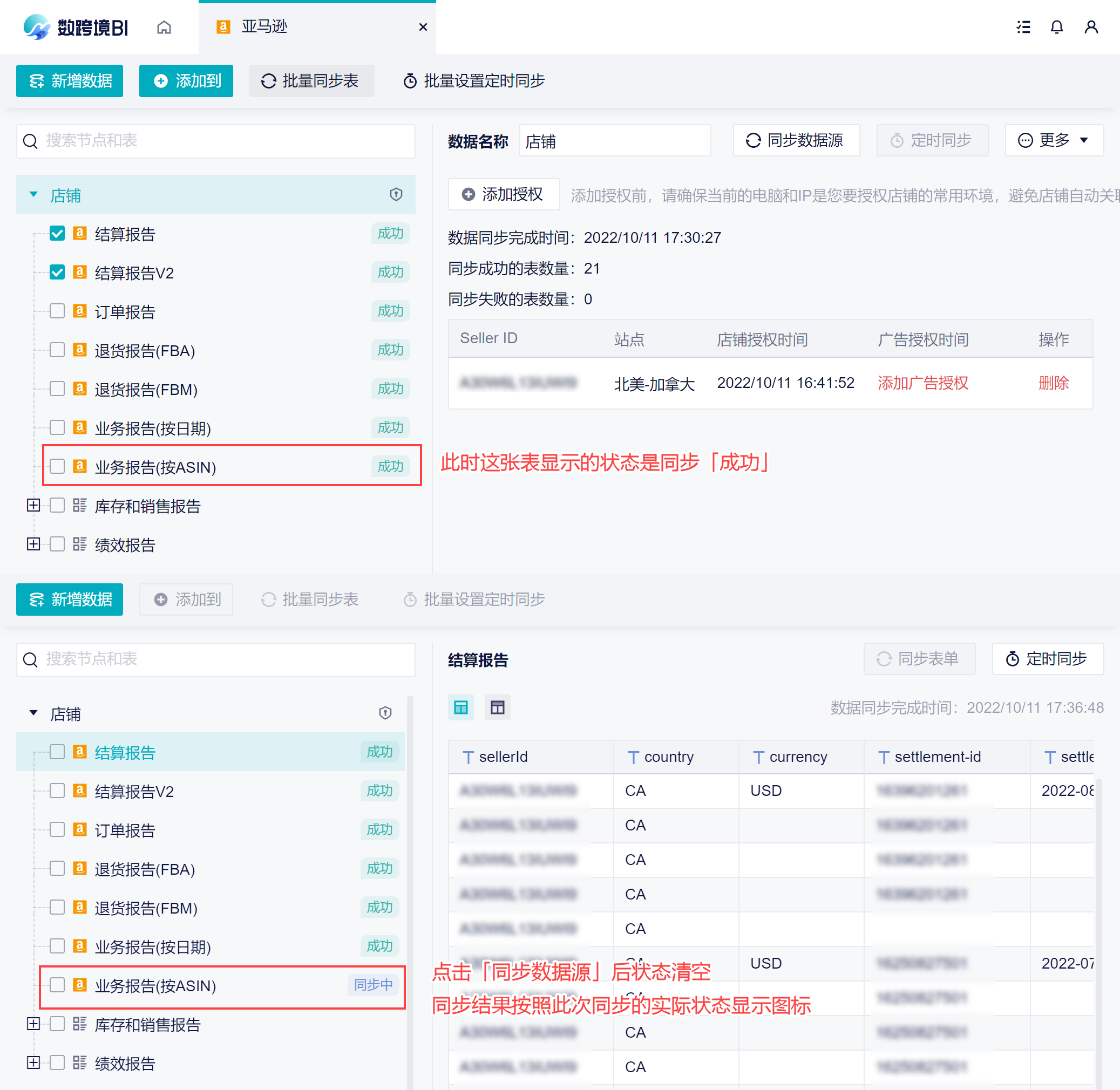Open the 更多 dropdown menu

[x=1054, y=140]
